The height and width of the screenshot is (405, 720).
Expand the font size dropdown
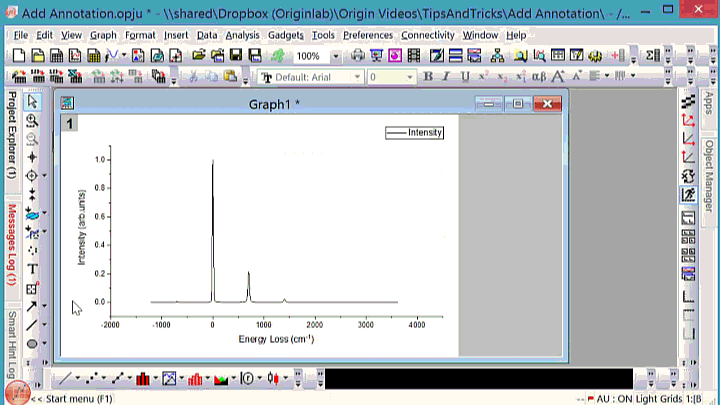point(408,77)
